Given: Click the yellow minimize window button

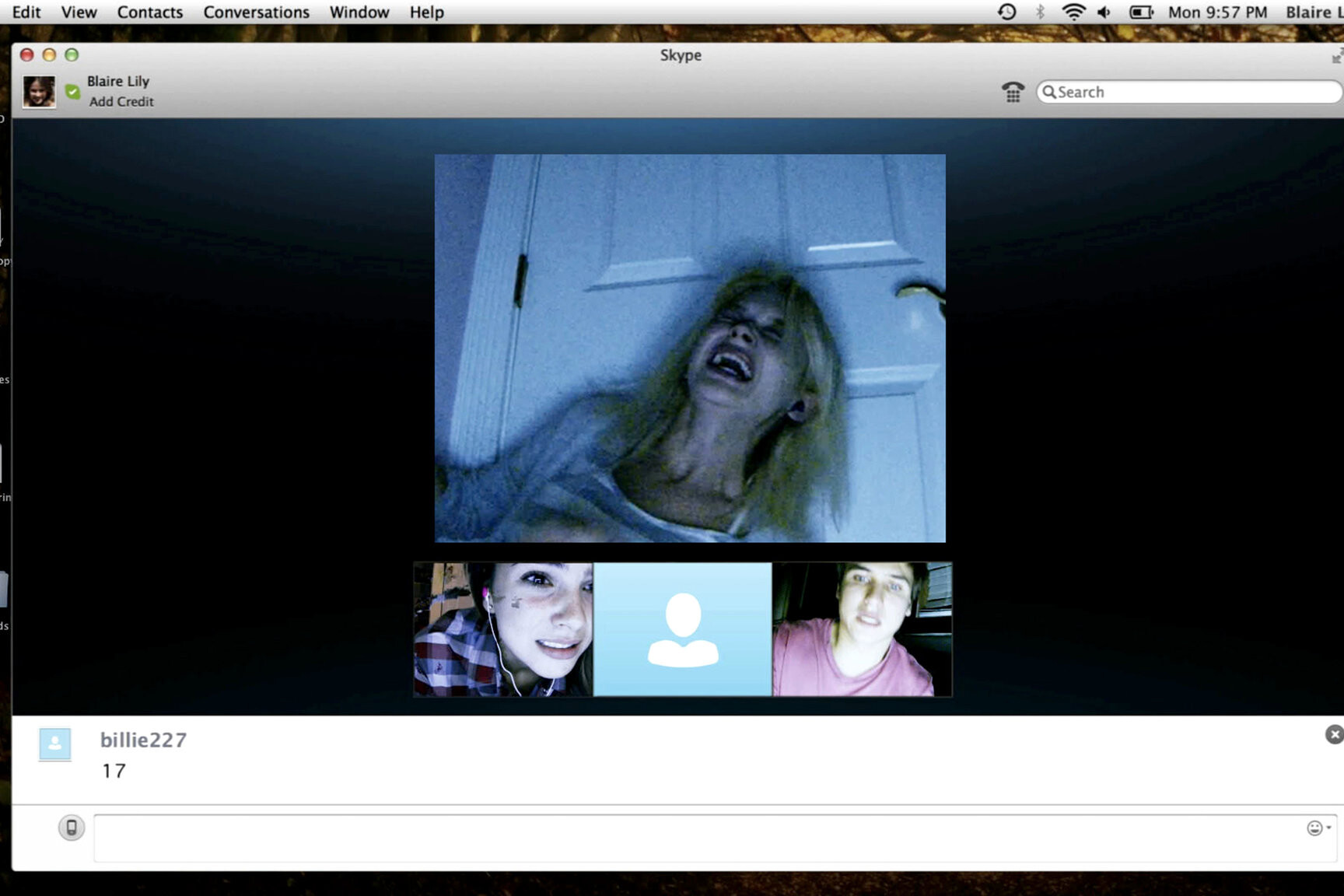Looking at the screenshot, I should click(x=49, y=54).
